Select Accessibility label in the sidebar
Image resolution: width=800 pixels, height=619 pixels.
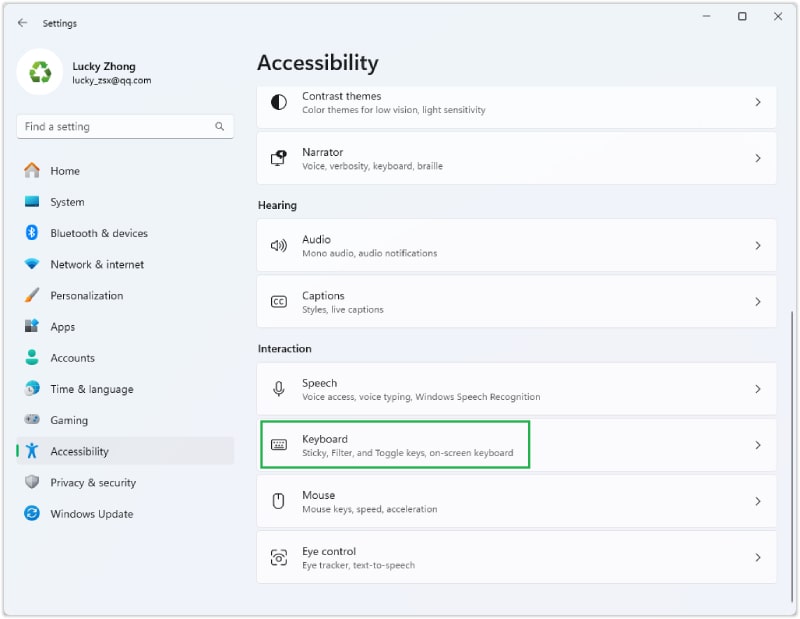[x=80, y=451]
